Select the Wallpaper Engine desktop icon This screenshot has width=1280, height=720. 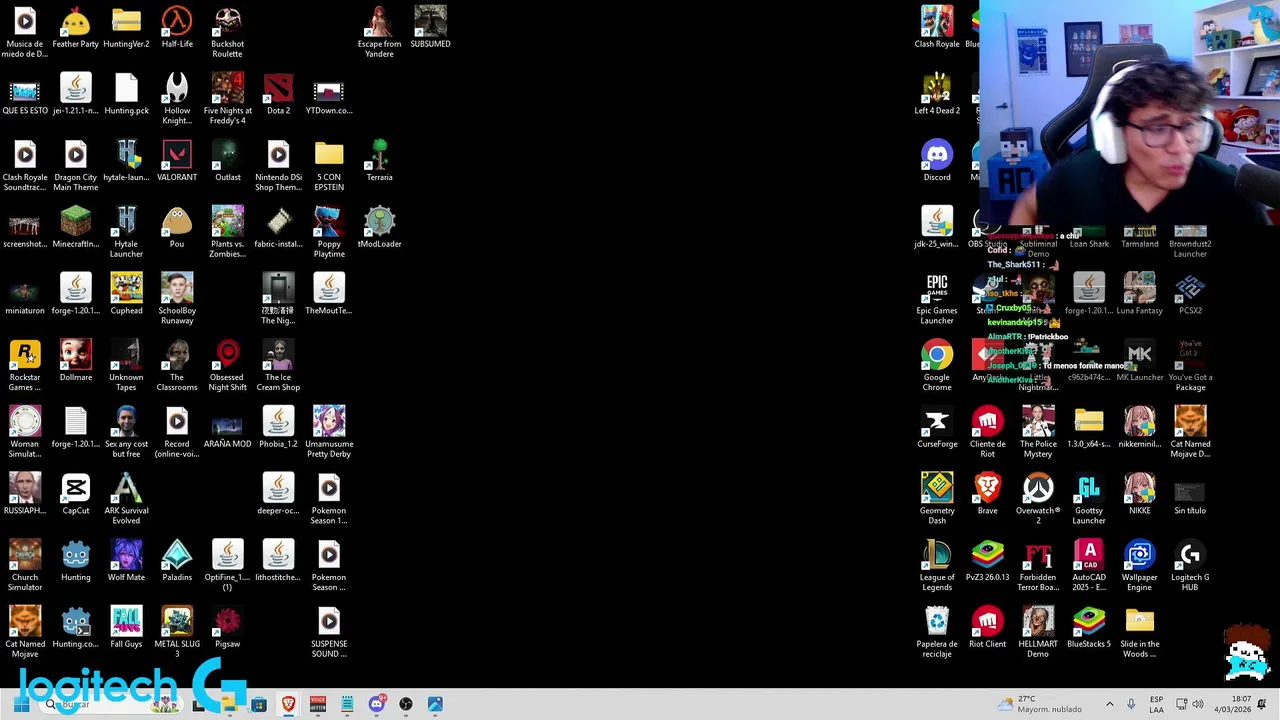pos(1139,566)
